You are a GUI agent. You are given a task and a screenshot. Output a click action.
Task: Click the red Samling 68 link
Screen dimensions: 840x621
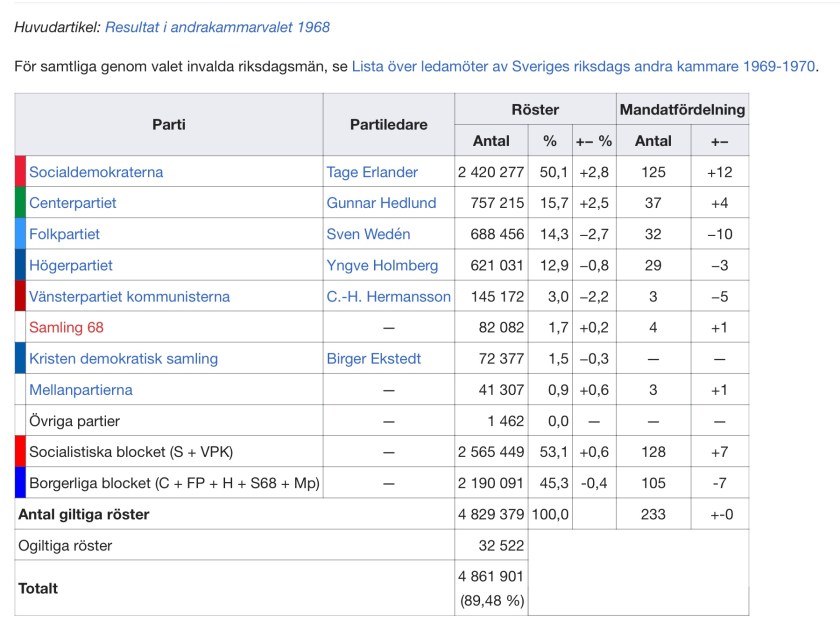pos(67,327)
